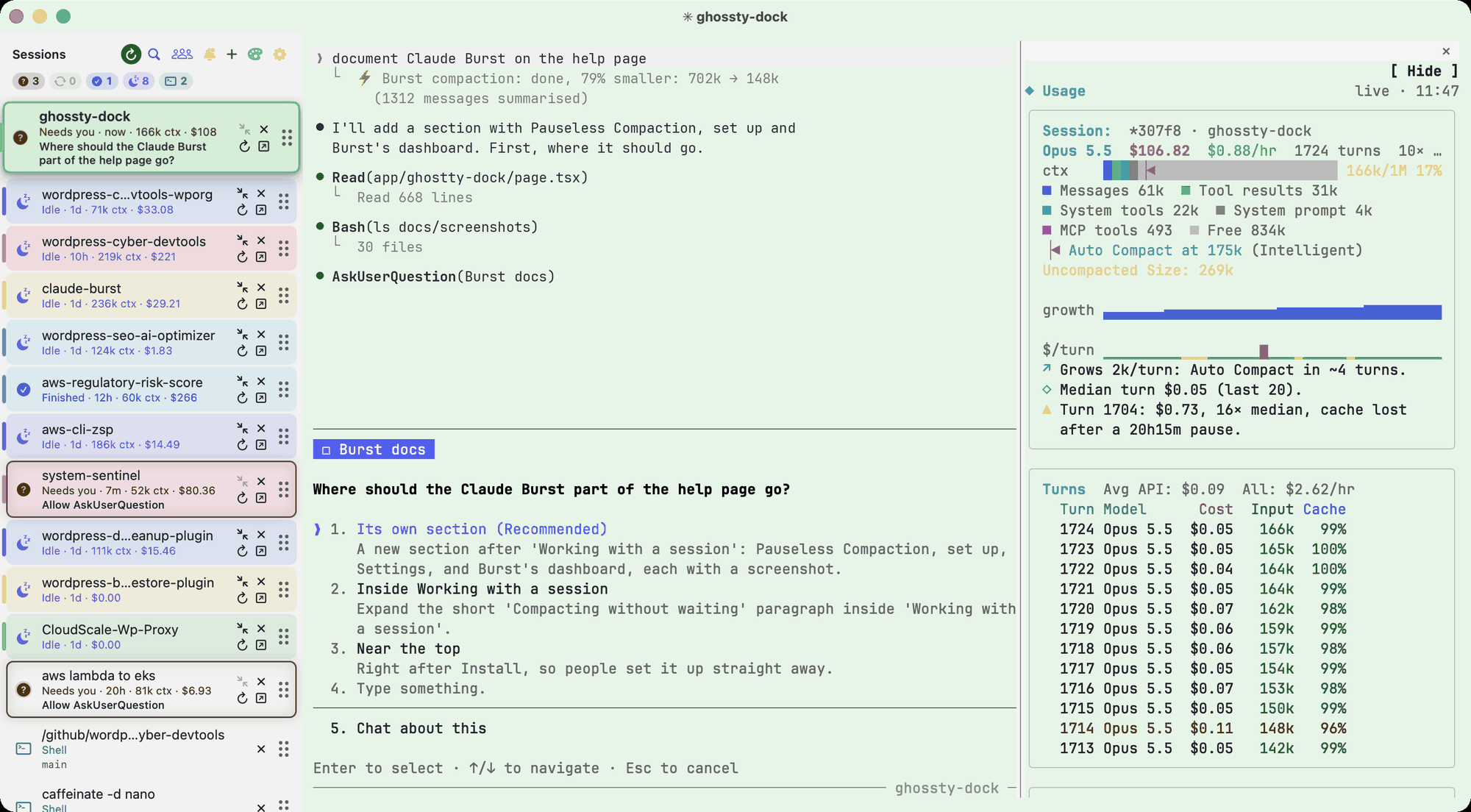Select the Chat about this option
The image size is (1471, 812).
click(x=421, y=728)
